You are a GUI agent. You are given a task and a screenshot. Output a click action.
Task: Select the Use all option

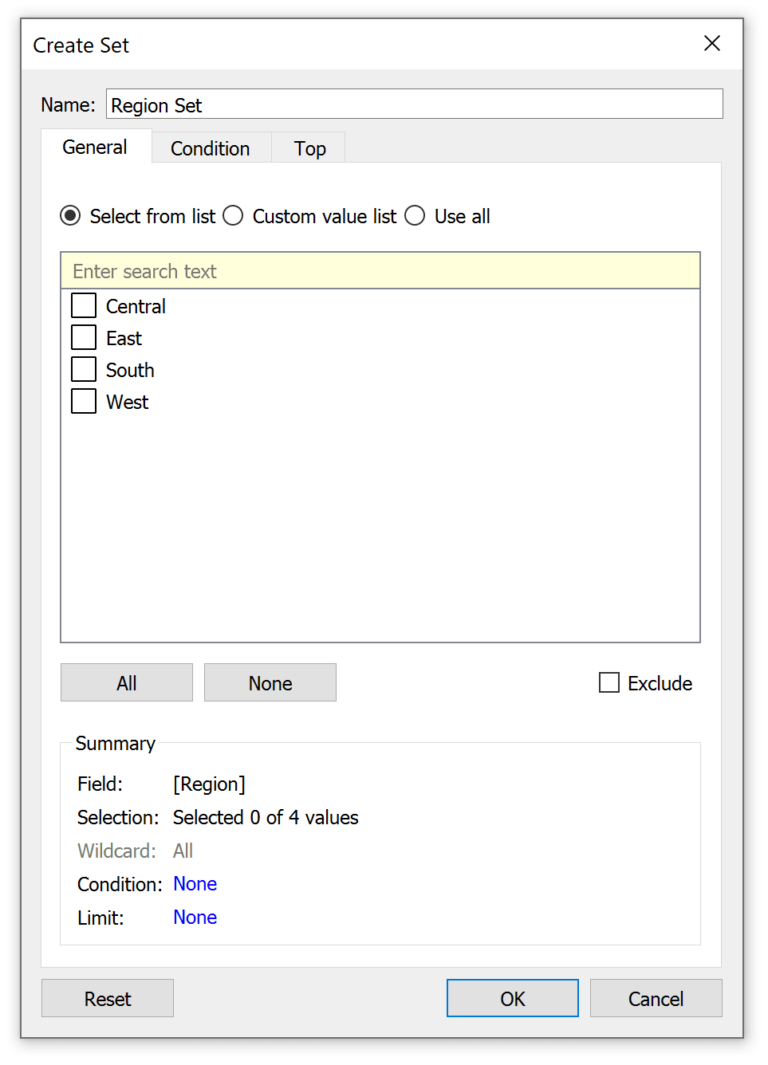pos(415,215)
